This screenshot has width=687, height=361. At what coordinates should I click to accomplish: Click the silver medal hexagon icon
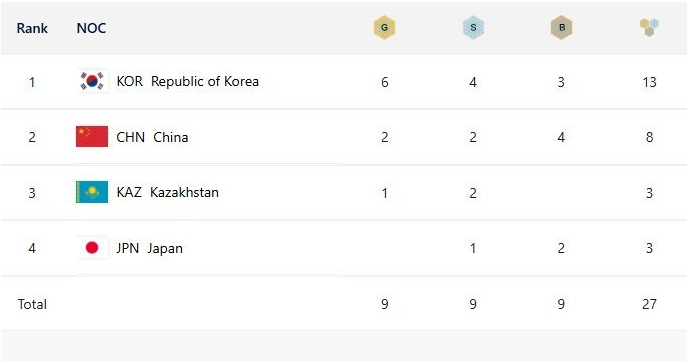tap(473, 28)
